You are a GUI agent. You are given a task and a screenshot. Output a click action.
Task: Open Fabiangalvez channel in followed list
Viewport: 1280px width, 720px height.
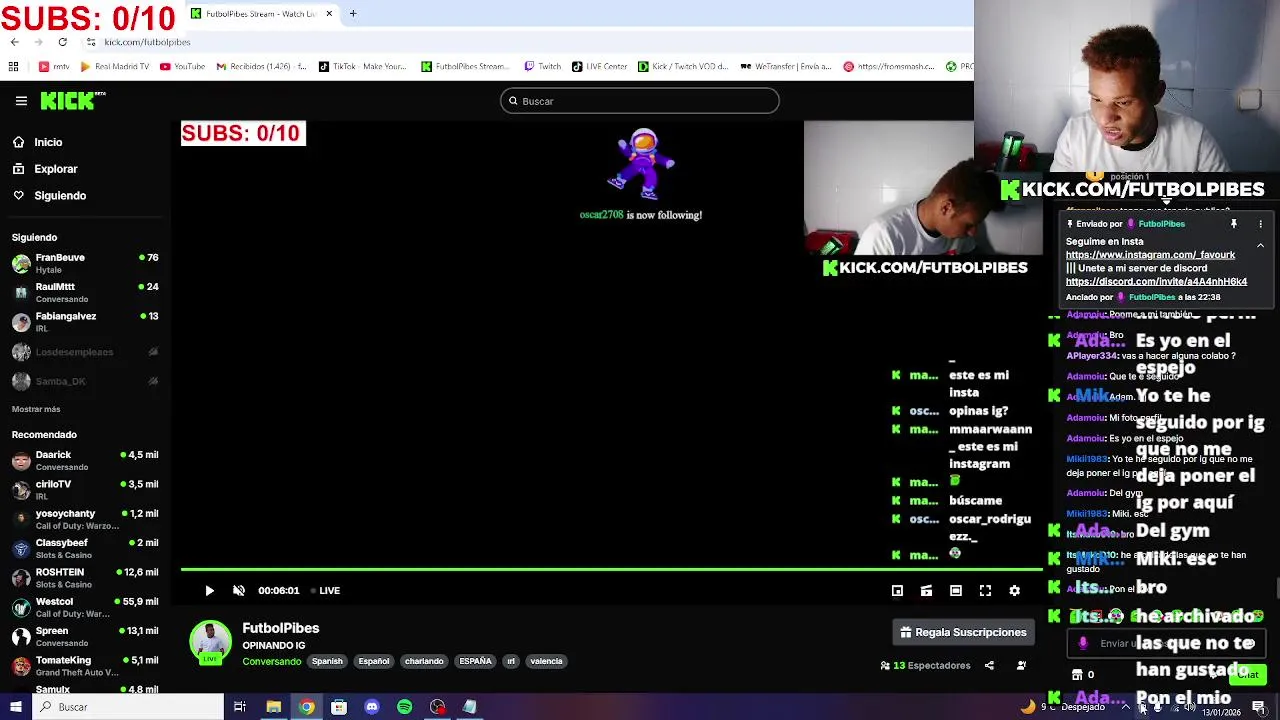tap(85, 321)
